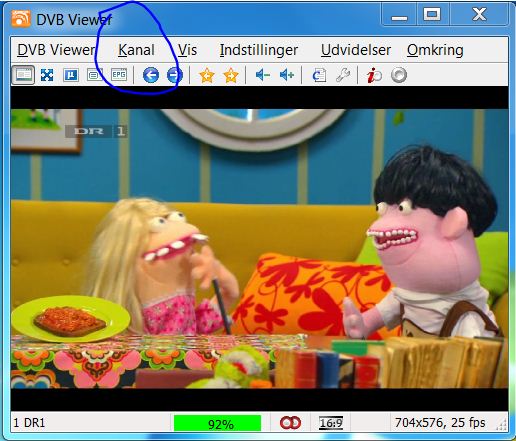Increase volume with speaker plus icon

tap(287, 75)
